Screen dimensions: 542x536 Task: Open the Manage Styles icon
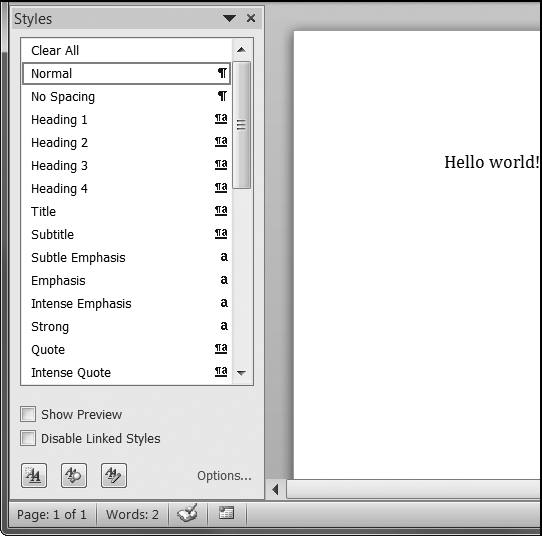coord(114,476)
